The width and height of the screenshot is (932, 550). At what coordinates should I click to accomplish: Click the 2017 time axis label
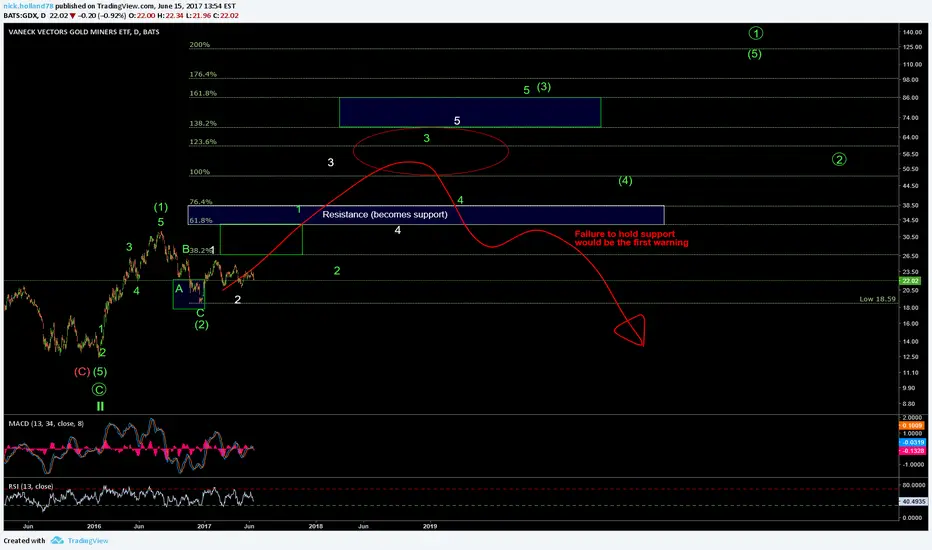click(204, 526)
